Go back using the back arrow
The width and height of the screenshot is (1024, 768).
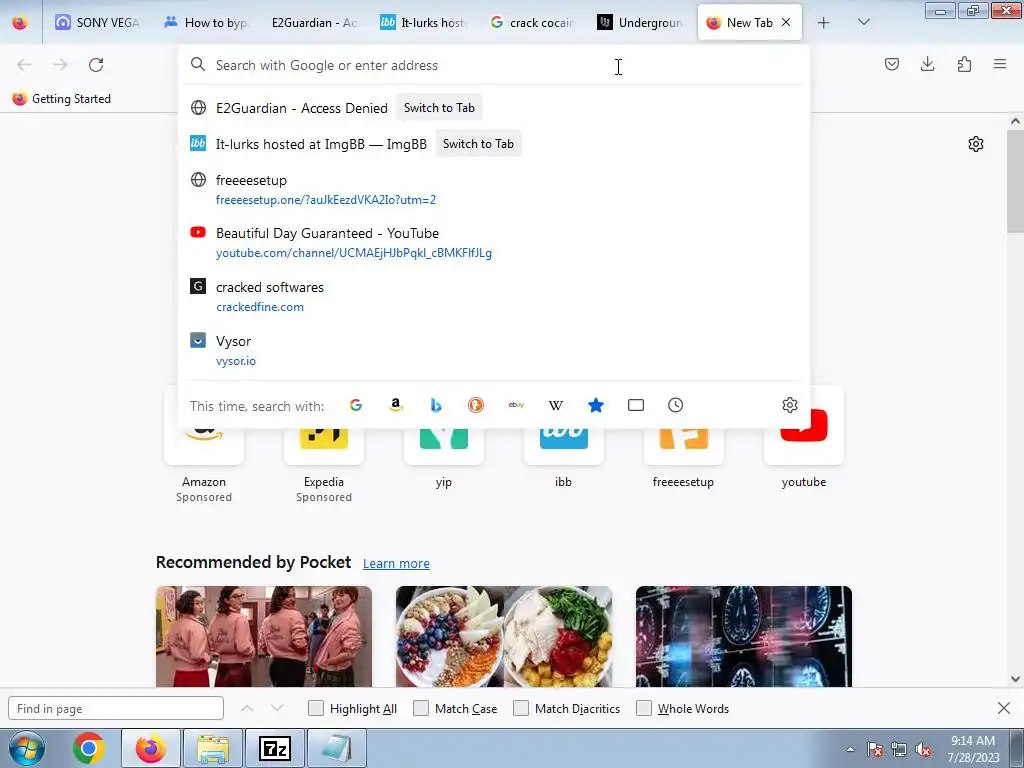point(24,65)
